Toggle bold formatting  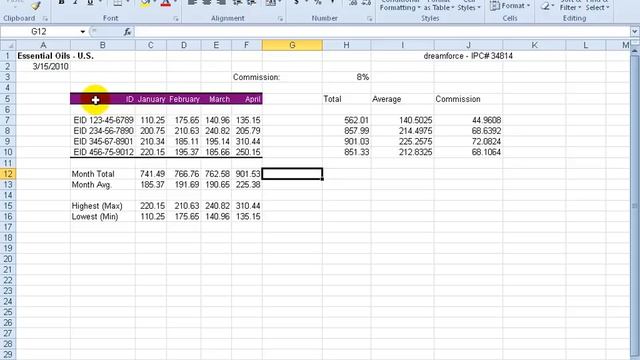[x=61, y=3]
